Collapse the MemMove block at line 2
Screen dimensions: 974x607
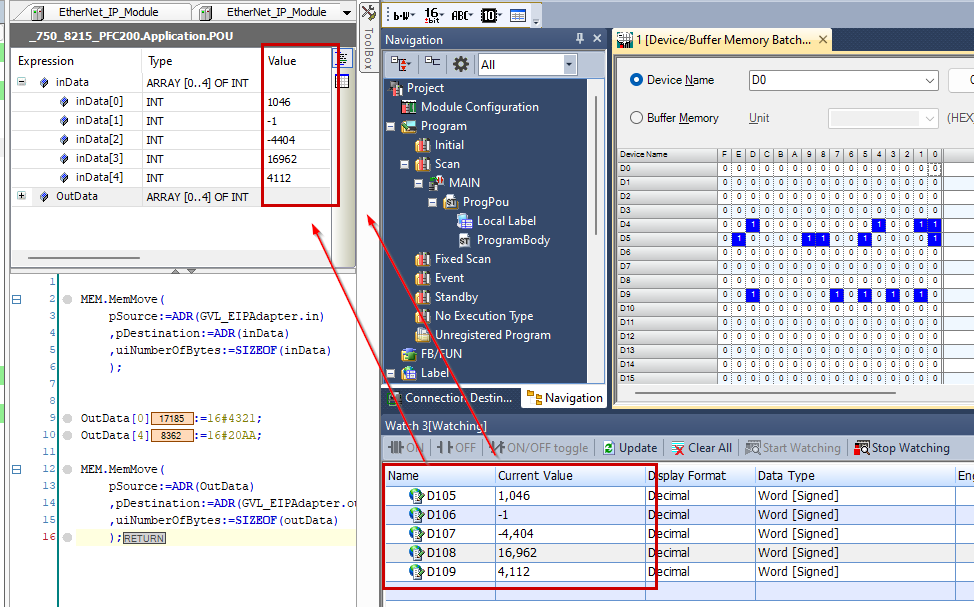(x=17, y=299)
